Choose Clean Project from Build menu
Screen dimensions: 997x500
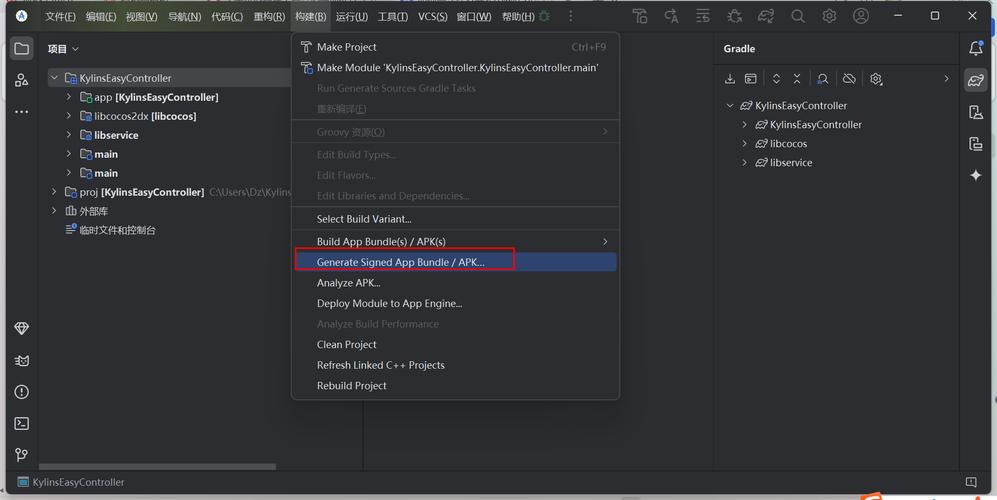[x=347, y=344]
